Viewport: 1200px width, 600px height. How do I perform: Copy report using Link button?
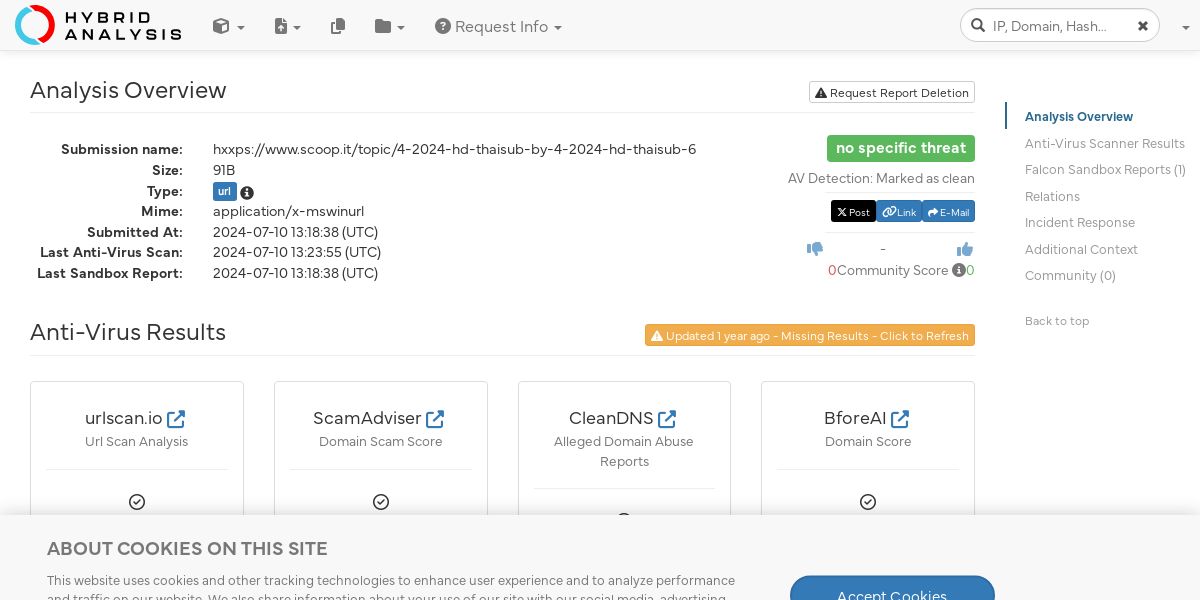tap(899, 211)
